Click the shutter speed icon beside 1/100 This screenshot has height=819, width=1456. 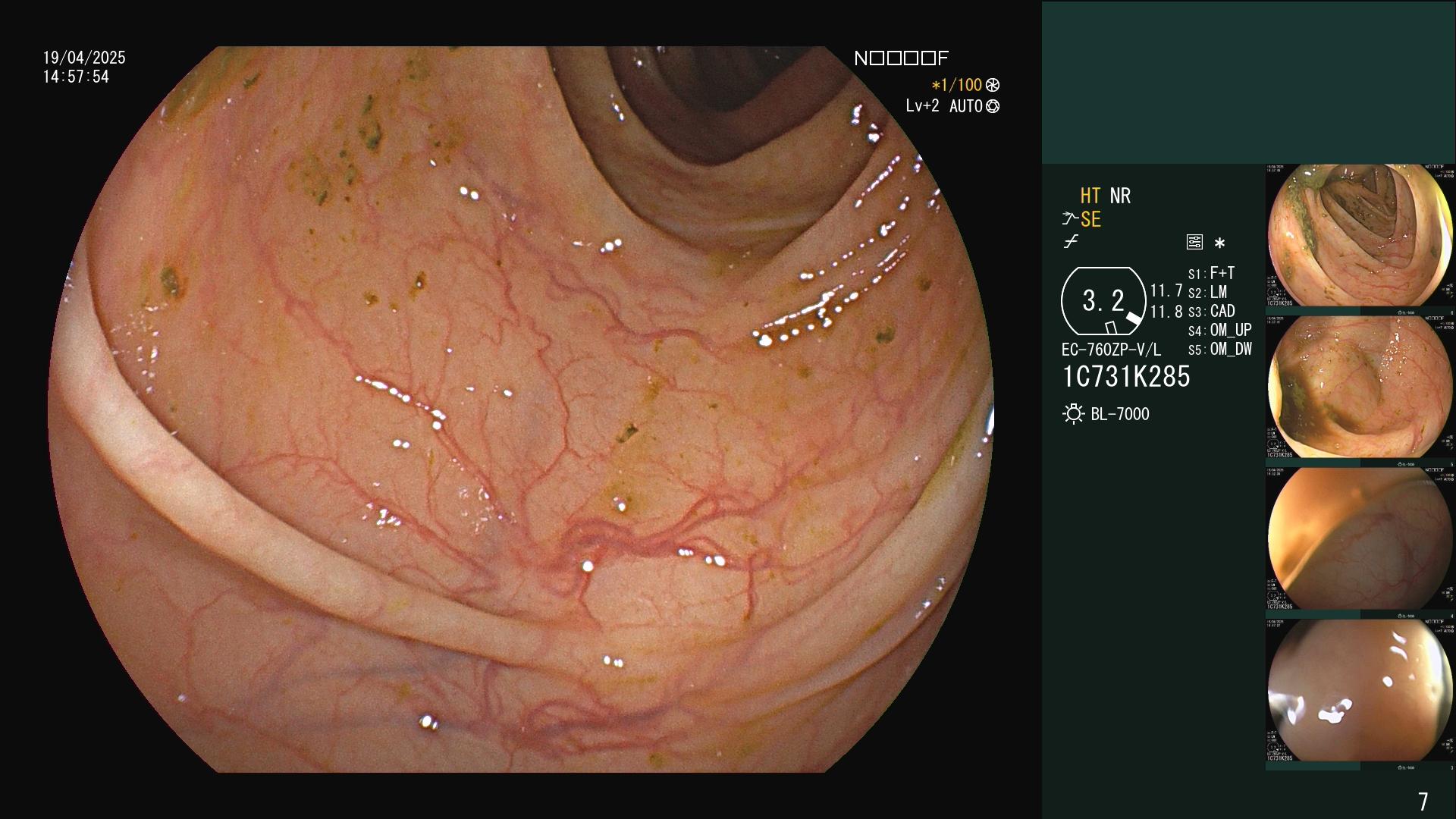coord(993,86)
